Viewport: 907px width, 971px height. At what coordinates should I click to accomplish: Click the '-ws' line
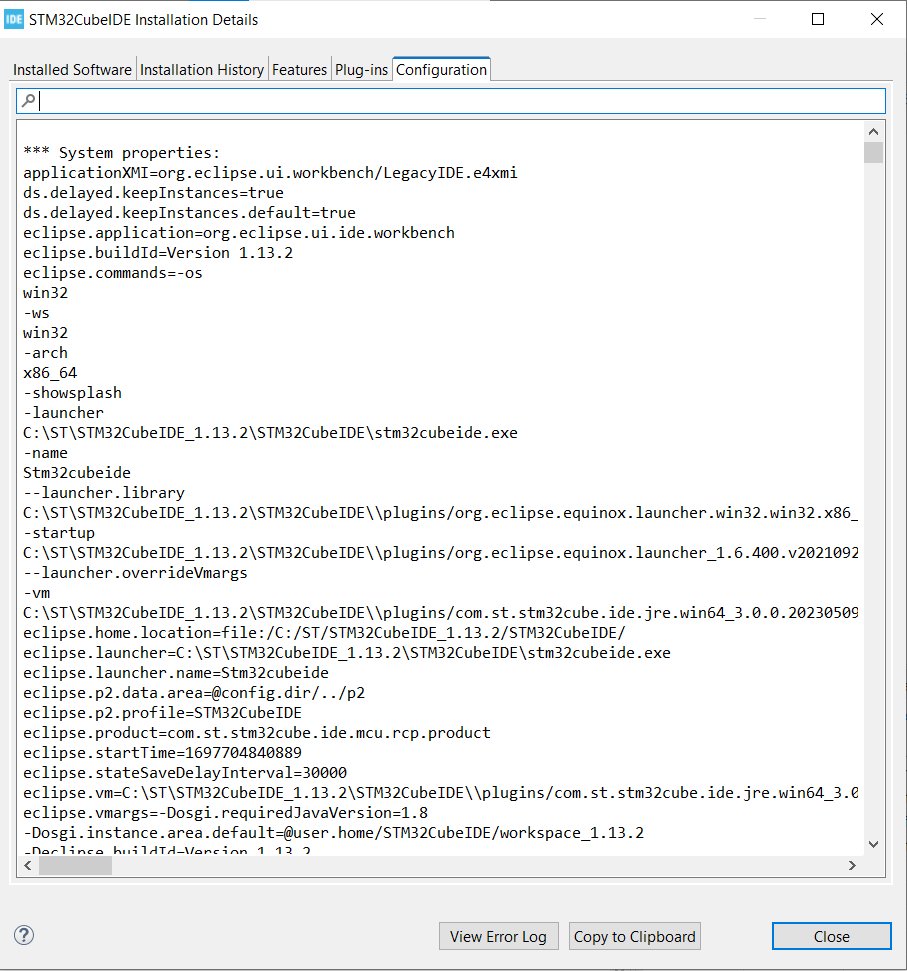[x=37, y=313]
